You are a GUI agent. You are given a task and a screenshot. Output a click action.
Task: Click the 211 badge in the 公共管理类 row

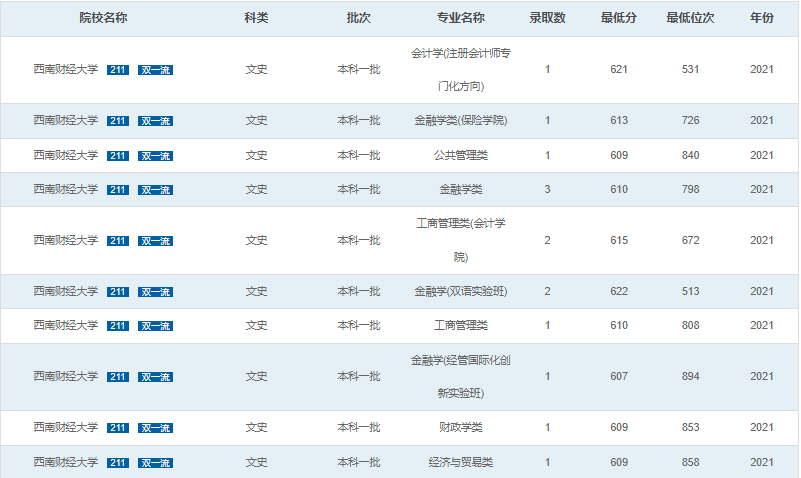118,156
